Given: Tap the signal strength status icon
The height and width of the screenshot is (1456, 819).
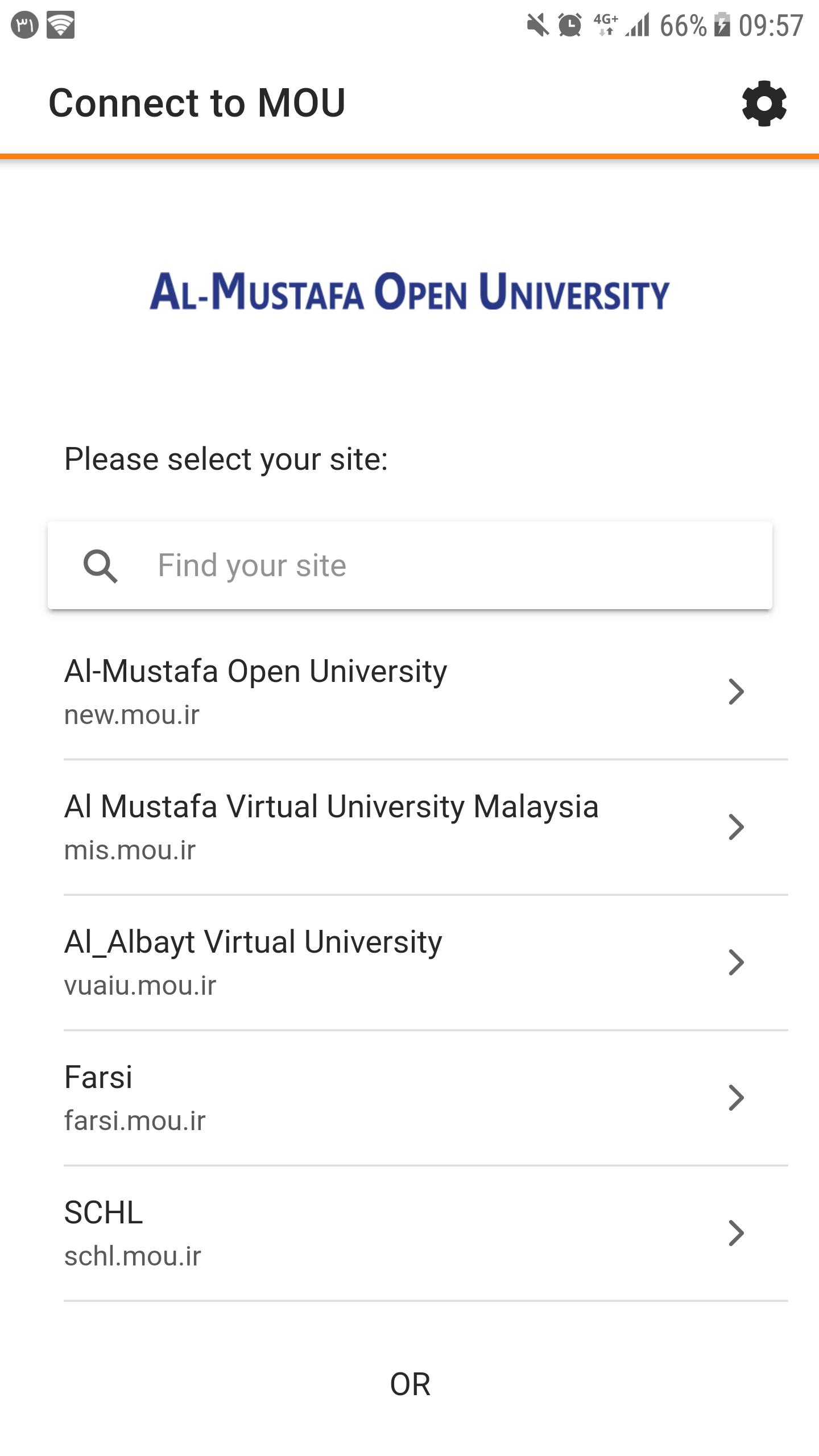Looking at the screenshot, I should (638, 26).
